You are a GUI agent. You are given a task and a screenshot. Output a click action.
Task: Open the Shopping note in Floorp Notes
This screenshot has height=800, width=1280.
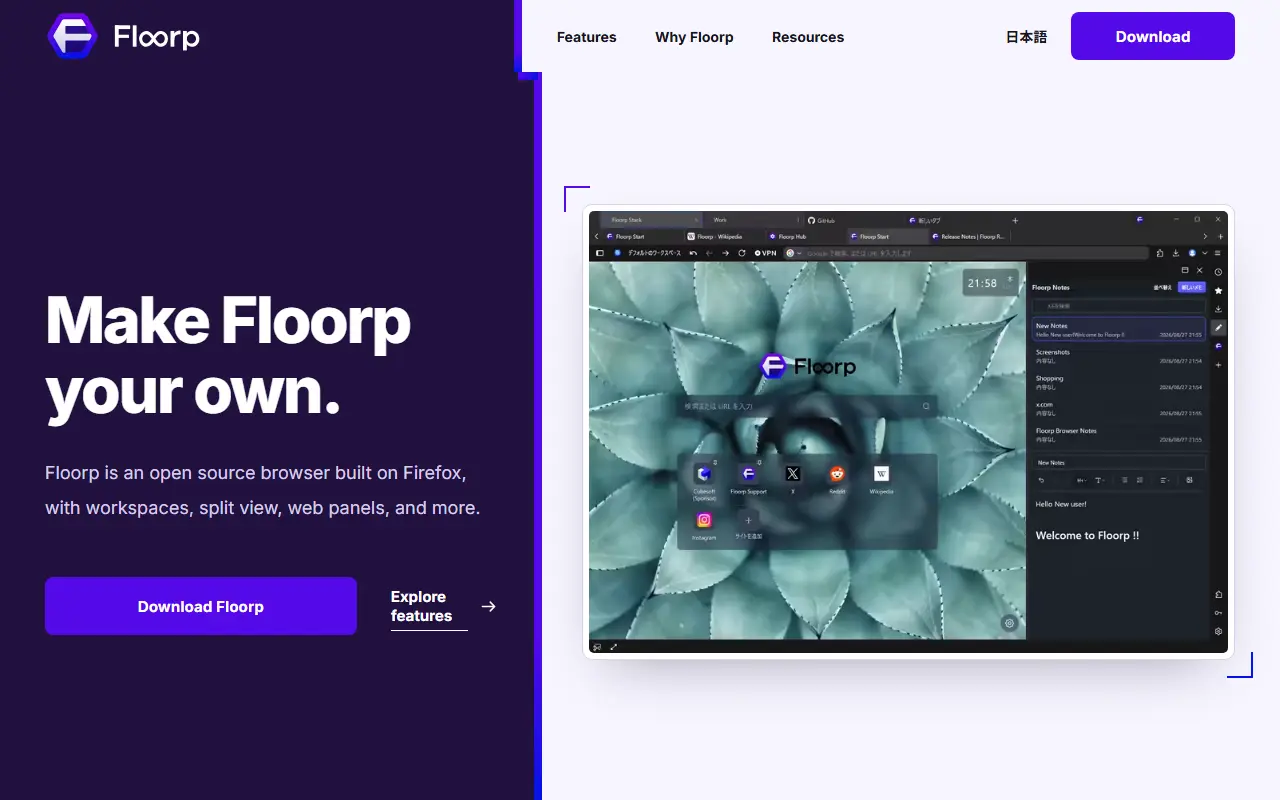(x=1118, y=382)
